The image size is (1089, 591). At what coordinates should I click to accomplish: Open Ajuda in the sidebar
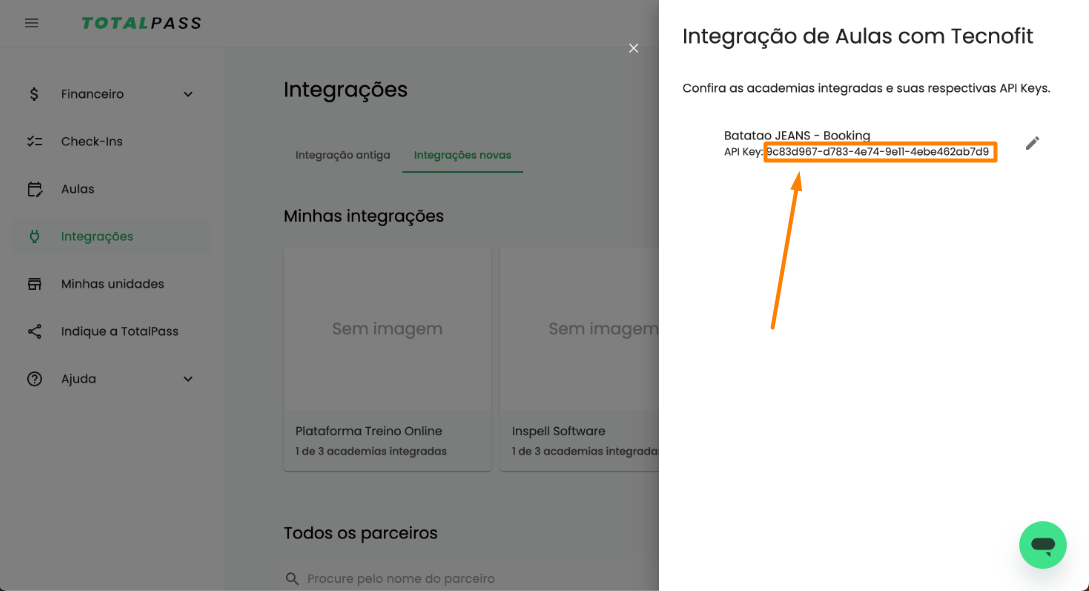(x=111, y=378)
